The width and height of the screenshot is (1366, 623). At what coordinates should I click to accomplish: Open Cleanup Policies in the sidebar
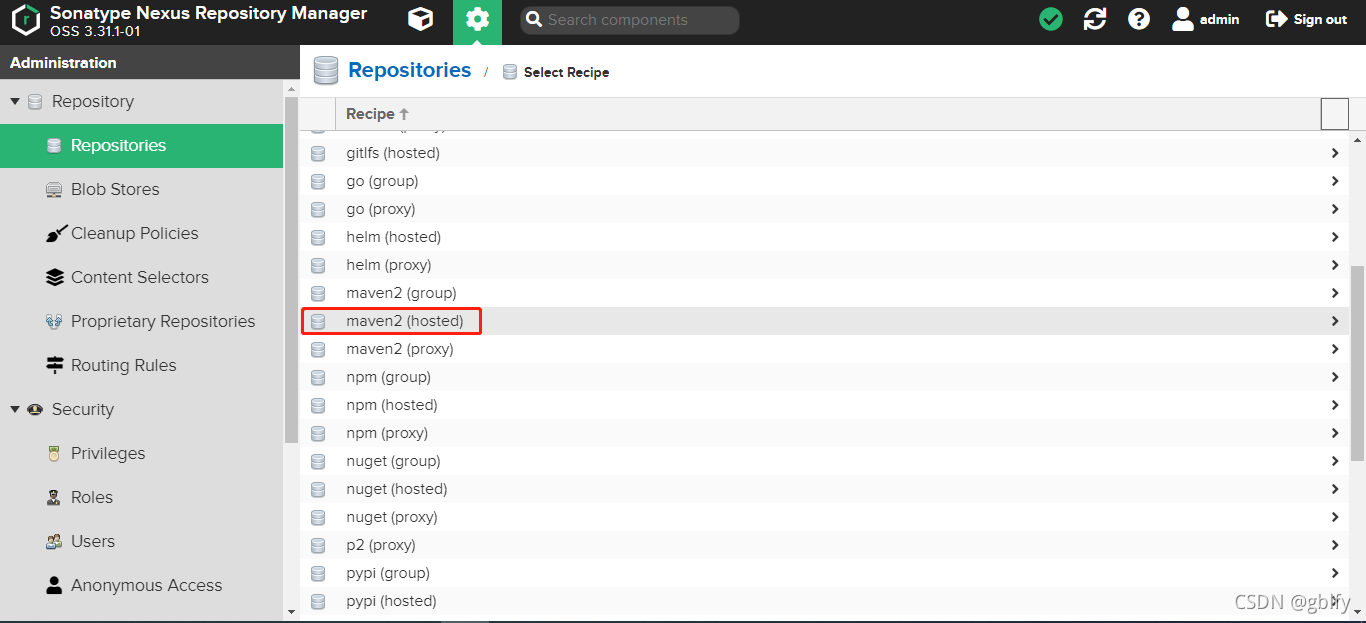coord(141,234)
